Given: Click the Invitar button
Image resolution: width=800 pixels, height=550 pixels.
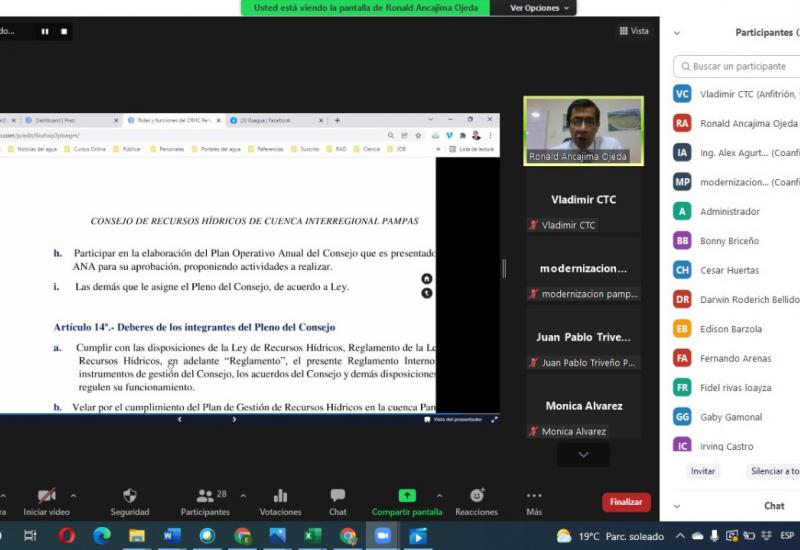Looking at the screenshot, I should (703, 471).
